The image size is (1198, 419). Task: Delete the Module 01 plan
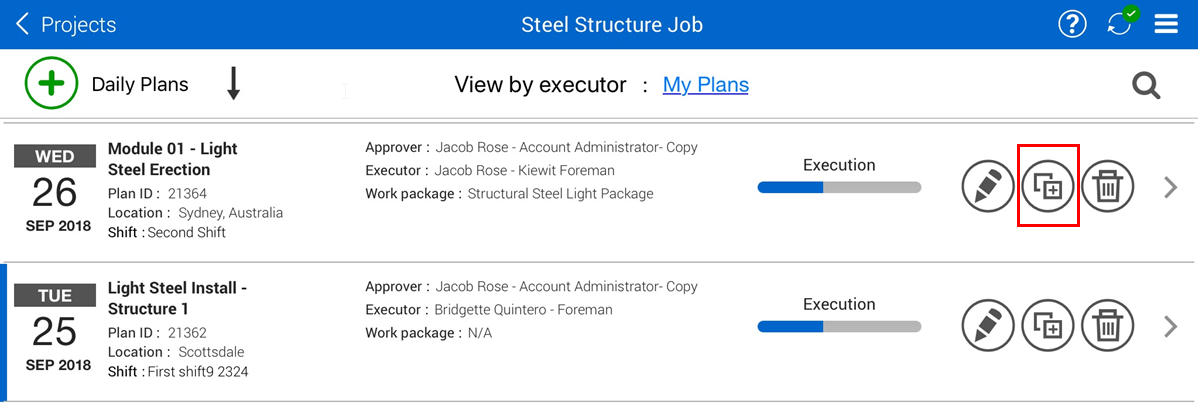pos(1108,186)
